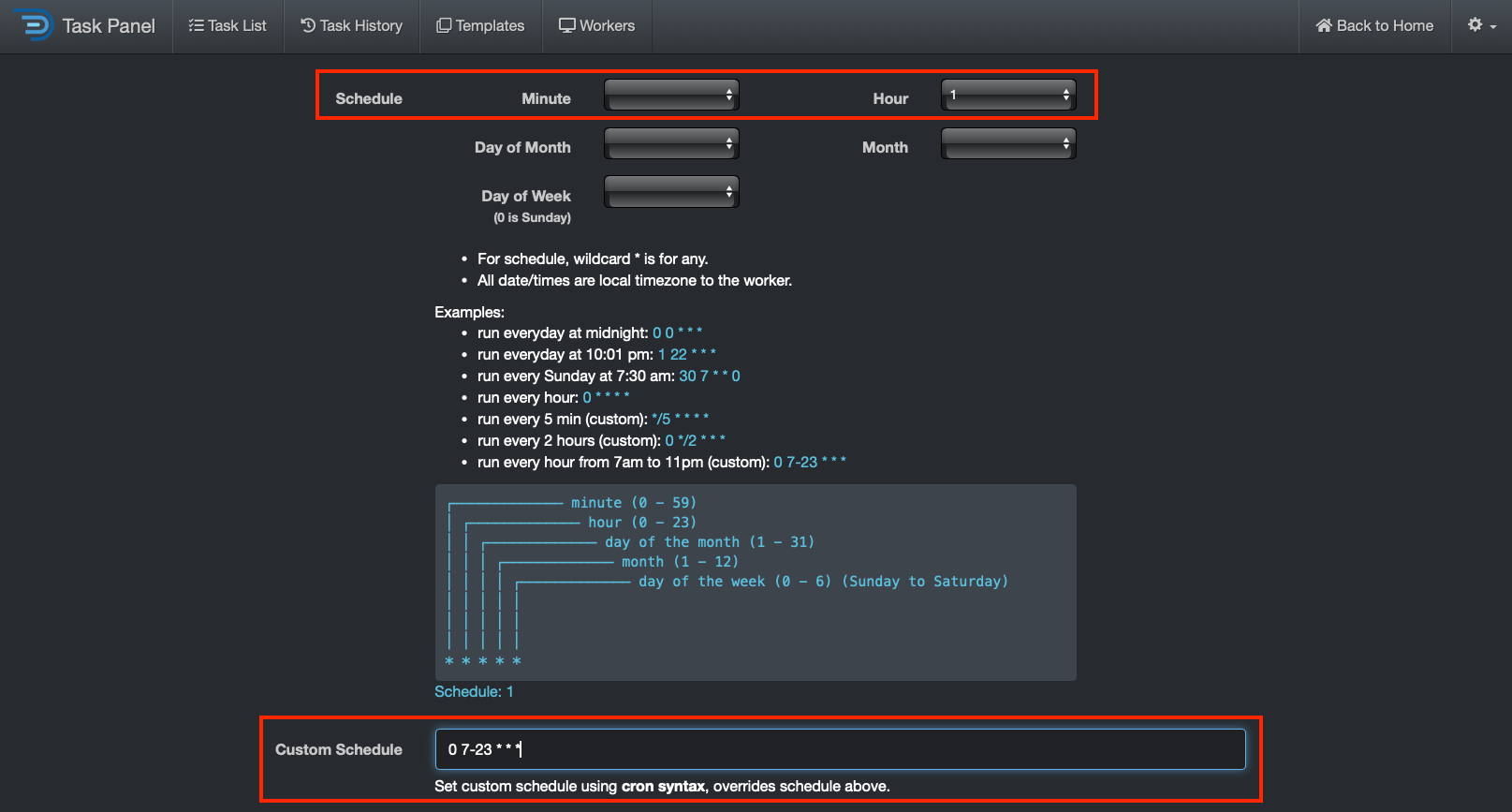Click example schedule 0 */2 * * *
This screenshot has width=1512, height=812.
coord(695,440)
